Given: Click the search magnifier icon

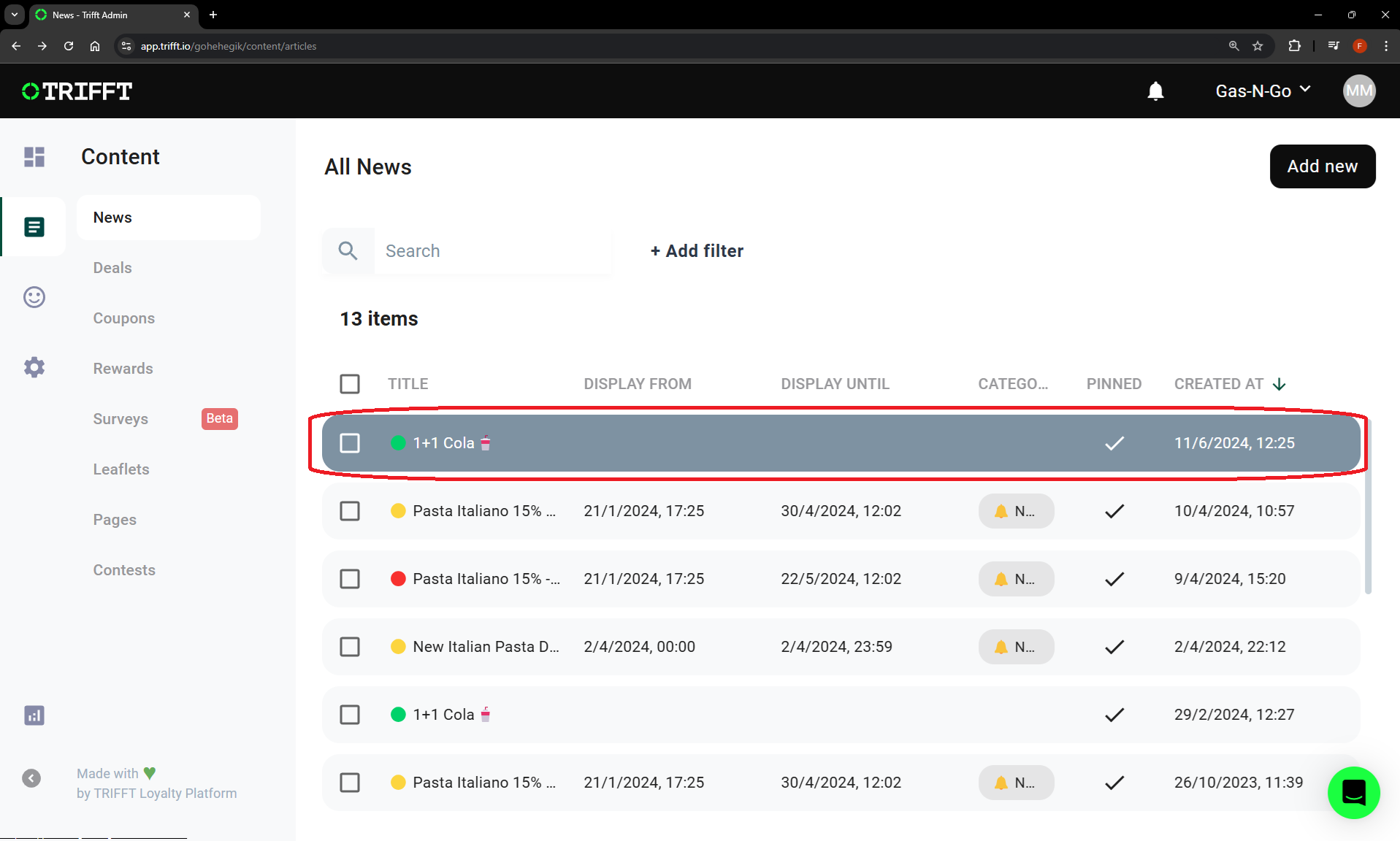Looking at the screenshot, I should click(348, 251).
